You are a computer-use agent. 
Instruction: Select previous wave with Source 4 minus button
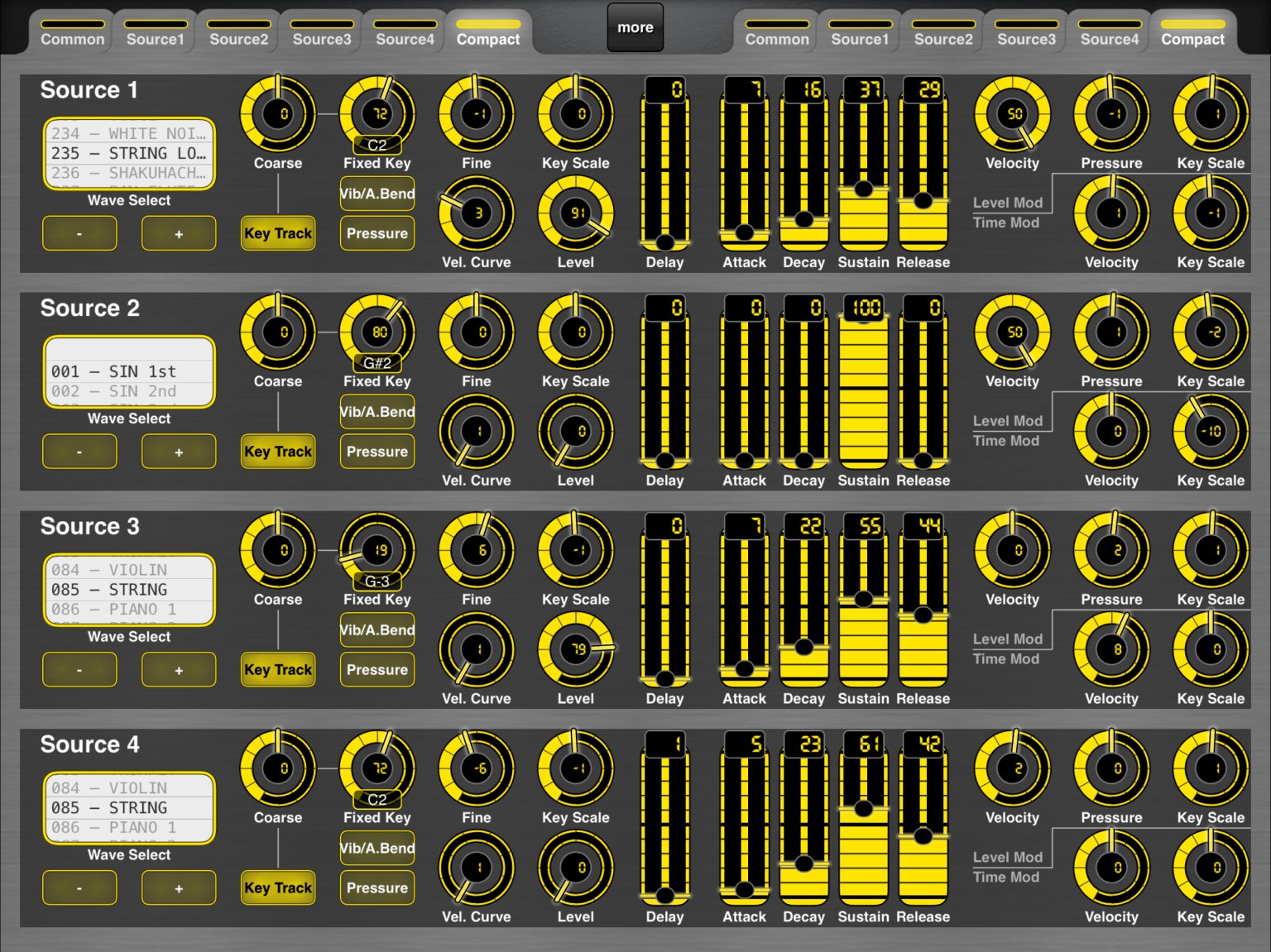(x=79, y=888)
